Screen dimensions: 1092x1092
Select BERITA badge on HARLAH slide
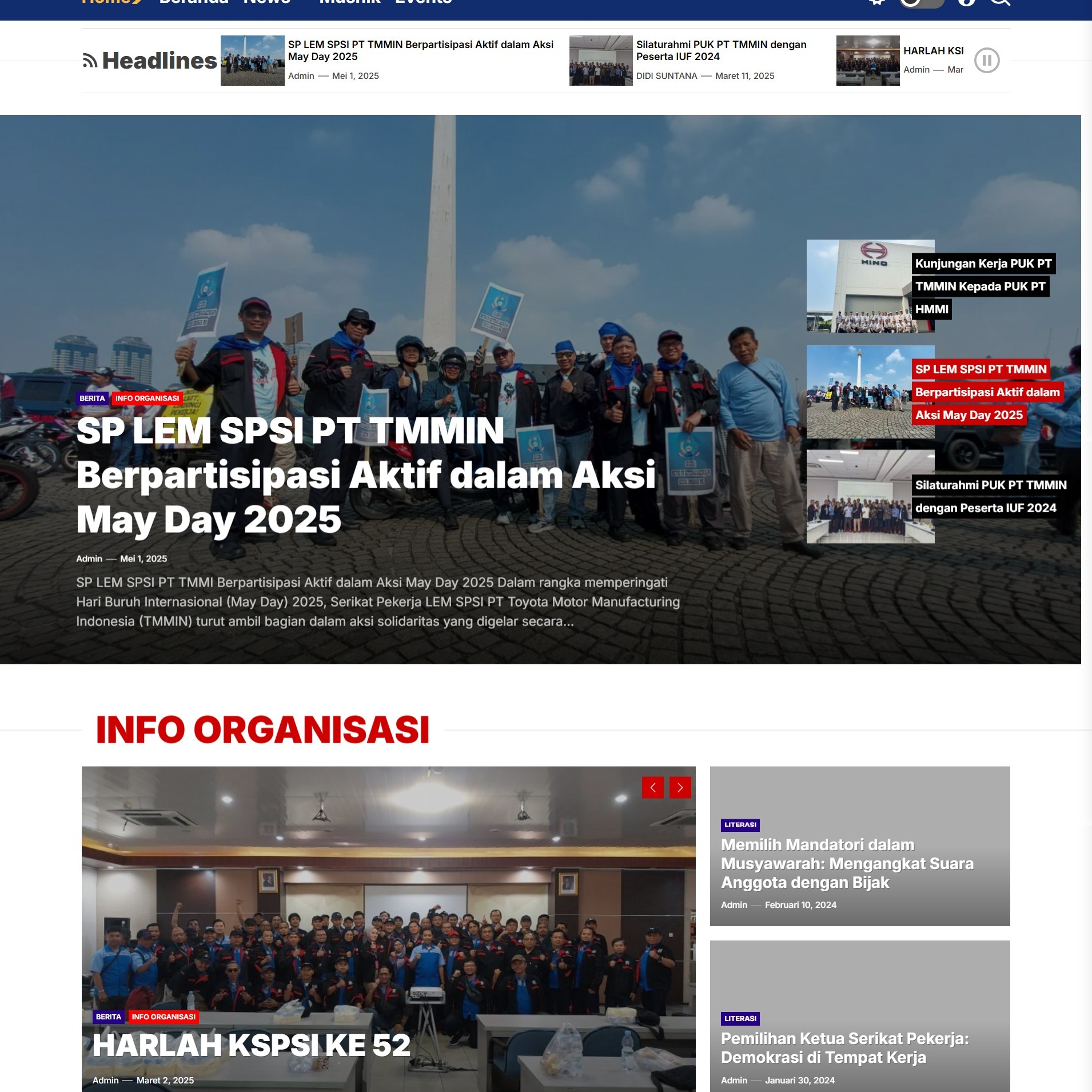109,1017
